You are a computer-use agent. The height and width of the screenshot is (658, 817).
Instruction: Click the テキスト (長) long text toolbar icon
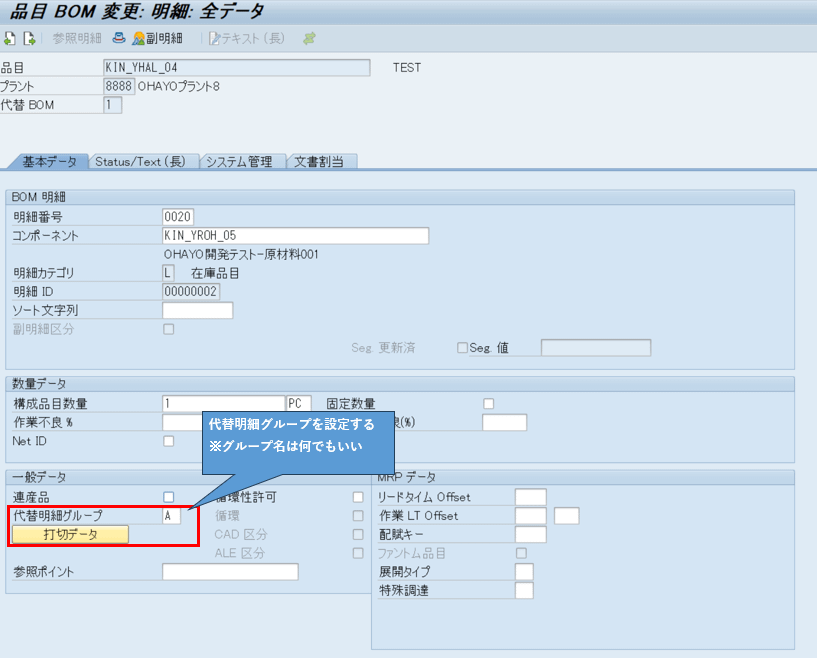(x=246, y=39)
